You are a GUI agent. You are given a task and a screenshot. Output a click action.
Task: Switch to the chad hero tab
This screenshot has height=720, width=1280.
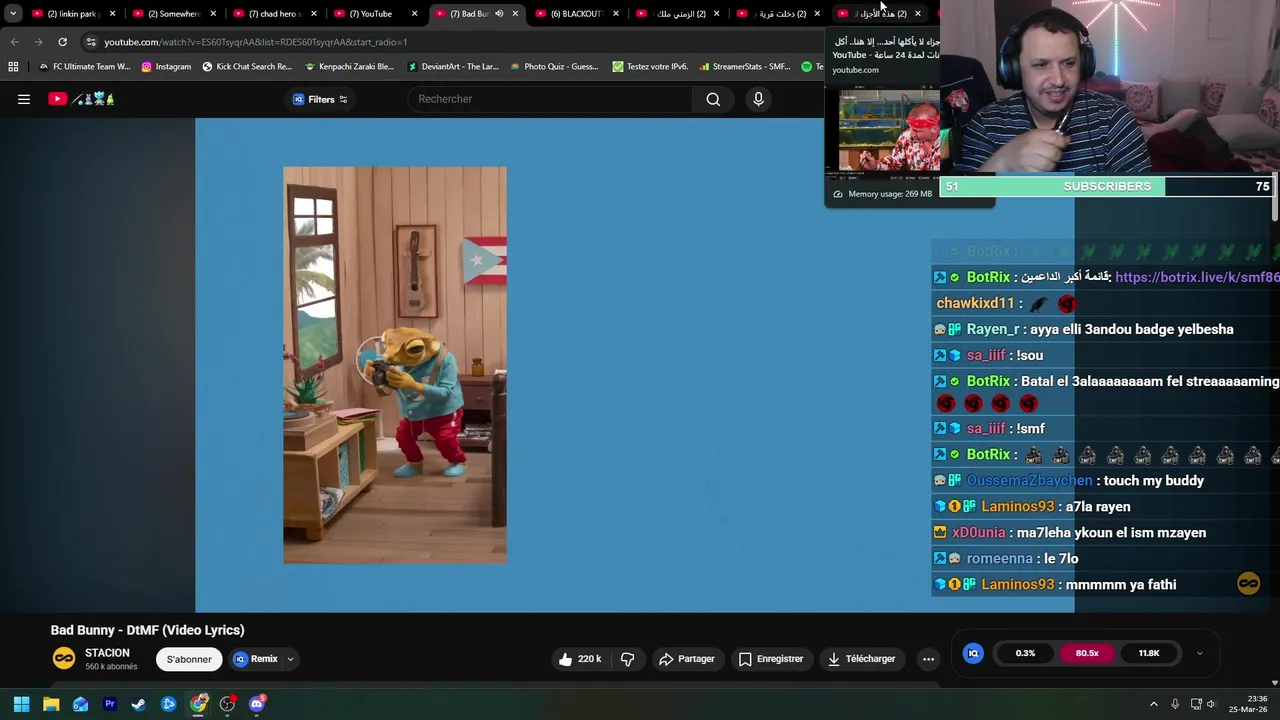point(273,14)
